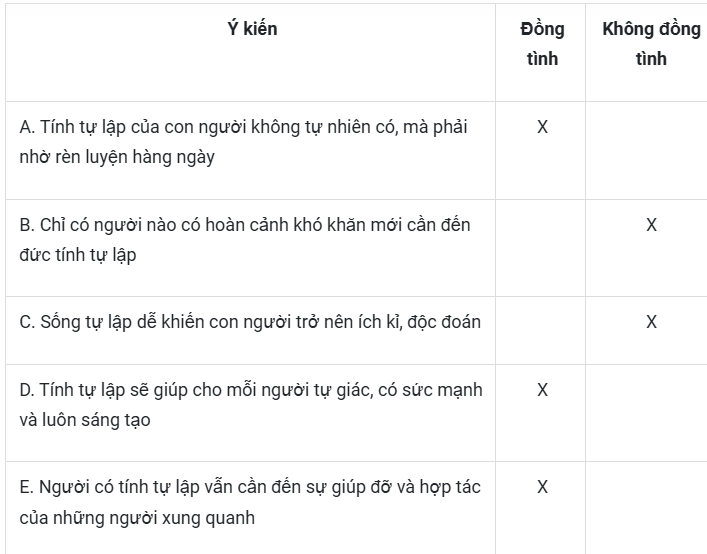This screenshot has width=707, height=554.
Task: Click empty Không đồng tình cell in row E
Action: click(646, 508)
